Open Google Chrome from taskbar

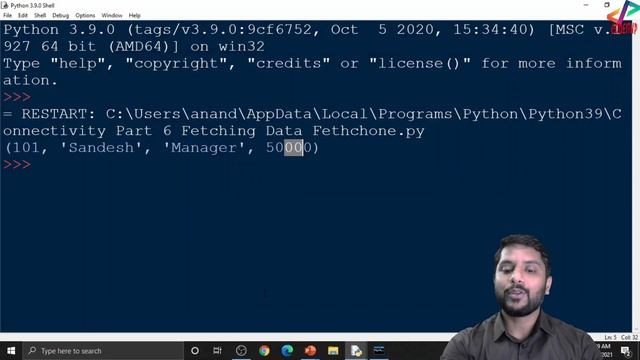(x=264, y=351)
